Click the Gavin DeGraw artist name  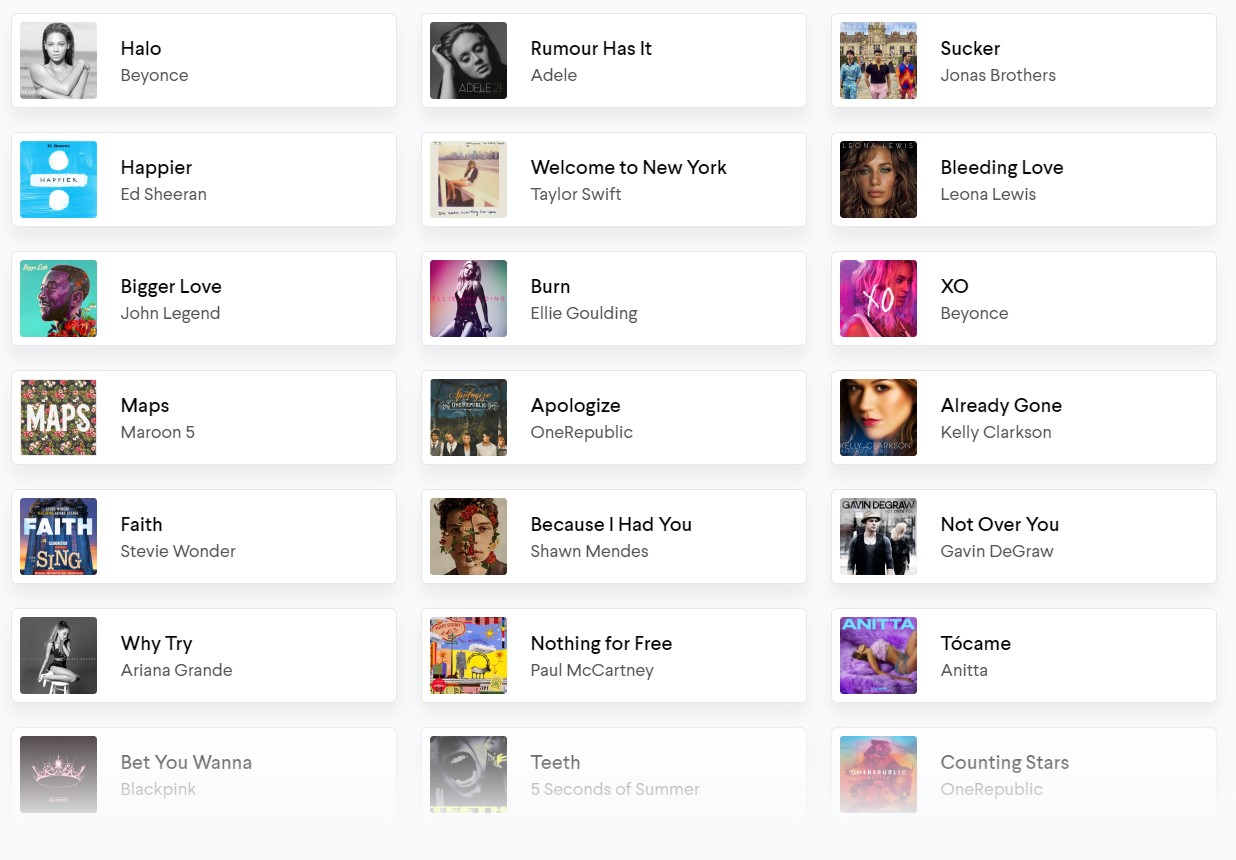(x=996, y=551)
